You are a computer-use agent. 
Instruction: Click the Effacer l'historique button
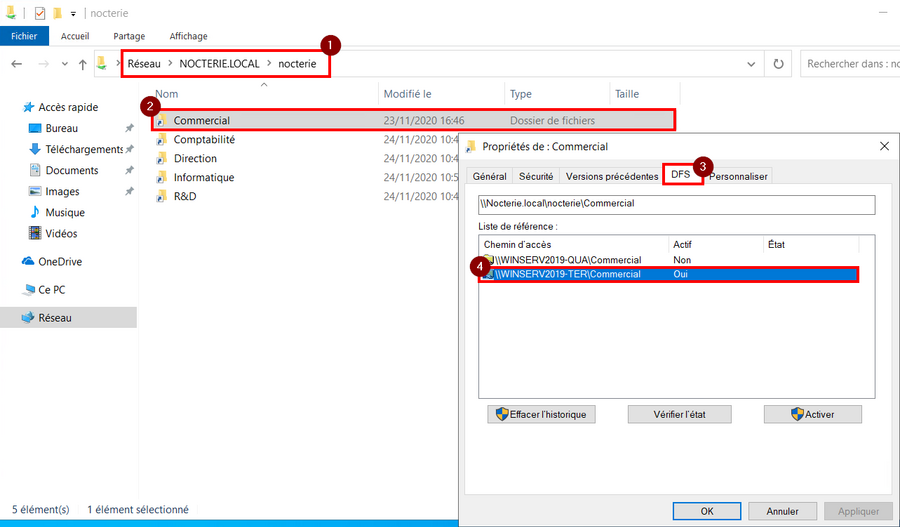tap(541, 414)
